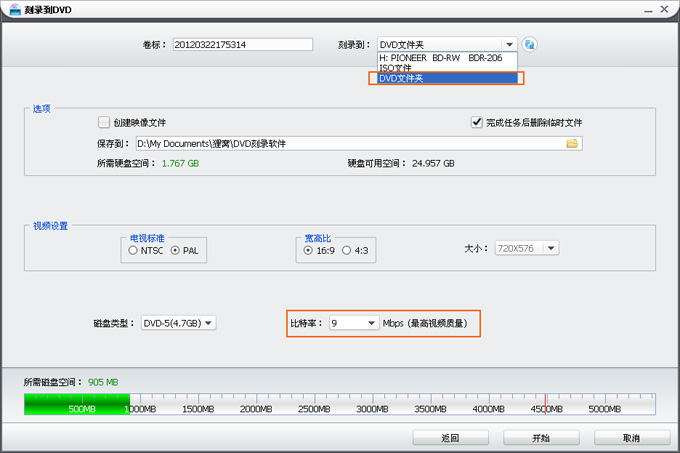Click the red capacity marker at 4500MB
Image resolution: width=680 pixels, height=453 pixels.
pyautogui.click(x=546, y=404)
